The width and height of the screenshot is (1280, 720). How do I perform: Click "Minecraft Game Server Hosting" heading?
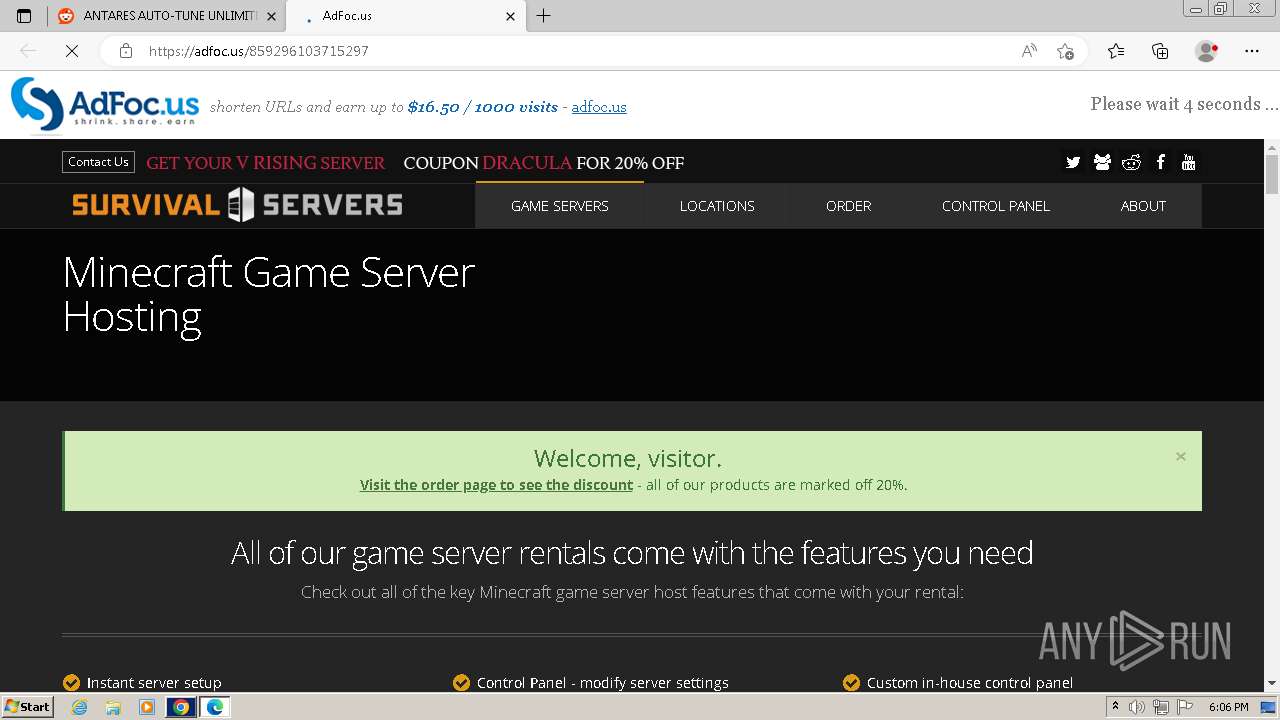click(x=268, y=294)
